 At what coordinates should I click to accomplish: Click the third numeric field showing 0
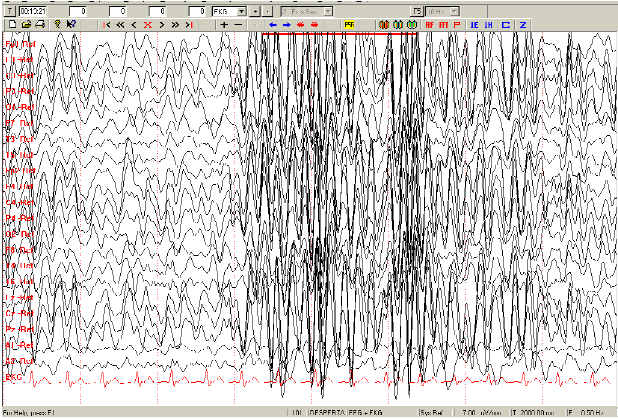point(157,11)
